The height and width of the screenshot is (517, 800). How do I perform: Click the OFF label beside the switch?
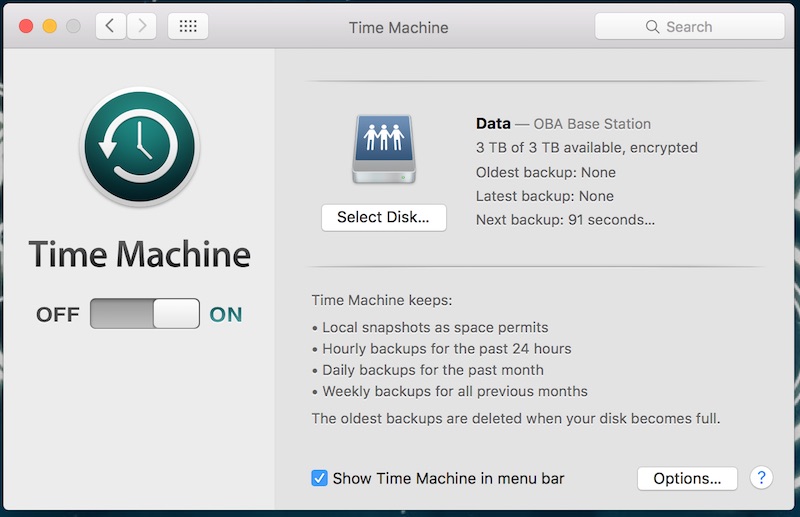click(58, 315)
